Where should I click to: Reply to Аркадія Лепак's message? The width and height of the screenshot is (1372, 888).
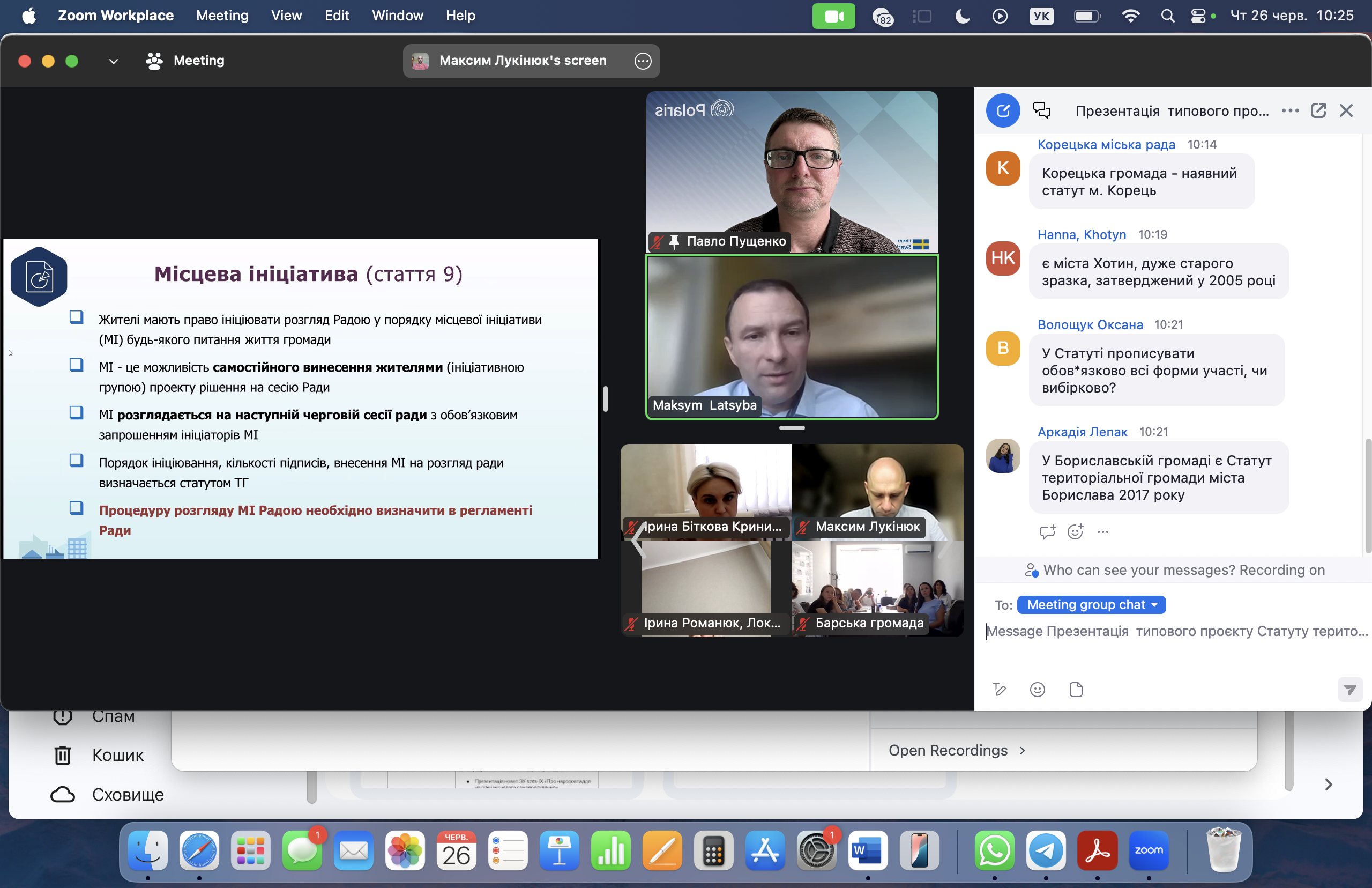1047,531
